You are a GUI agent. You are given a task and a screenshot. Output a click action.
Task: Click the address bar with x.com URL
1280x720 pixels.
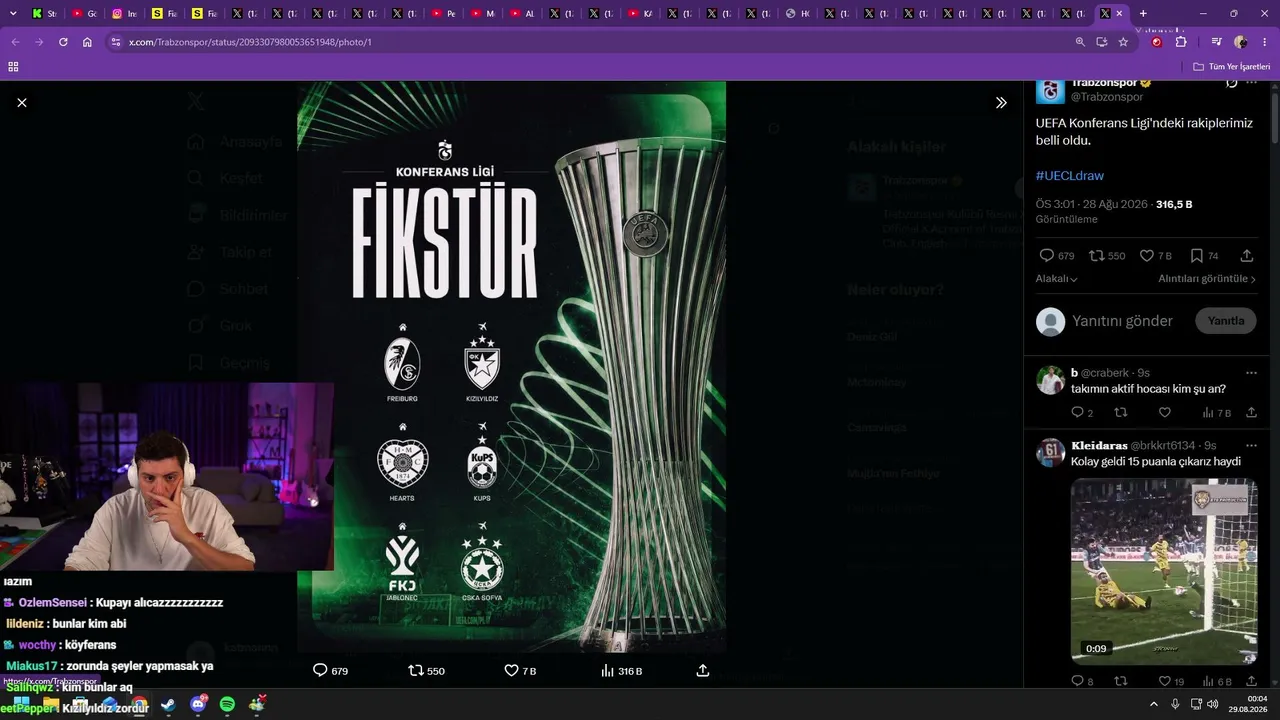pyautogui.click(x=598, y=42)
